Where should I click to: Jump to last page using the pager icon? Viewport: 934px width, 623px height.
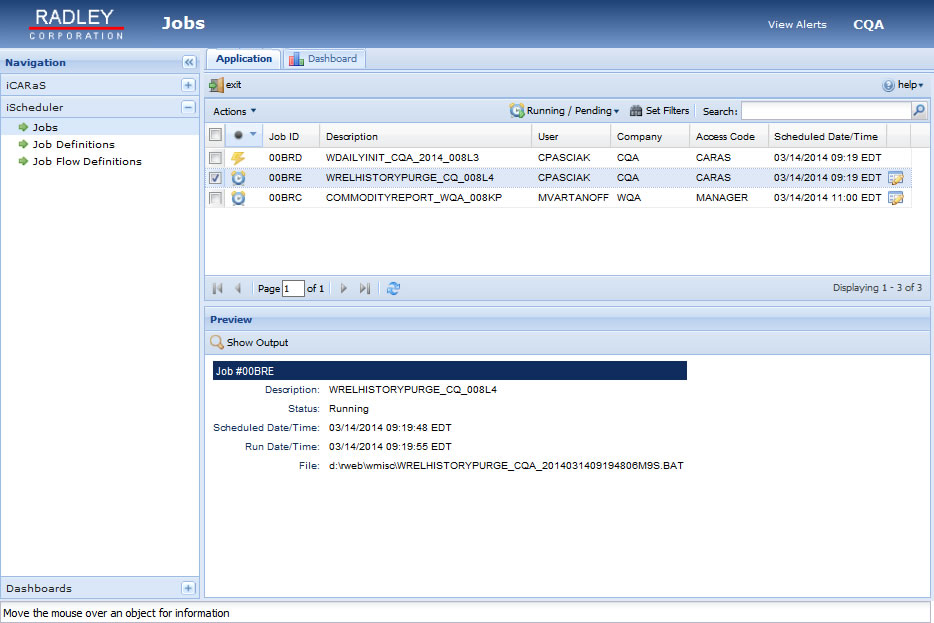pyautogui.click(x=364, y=288)
